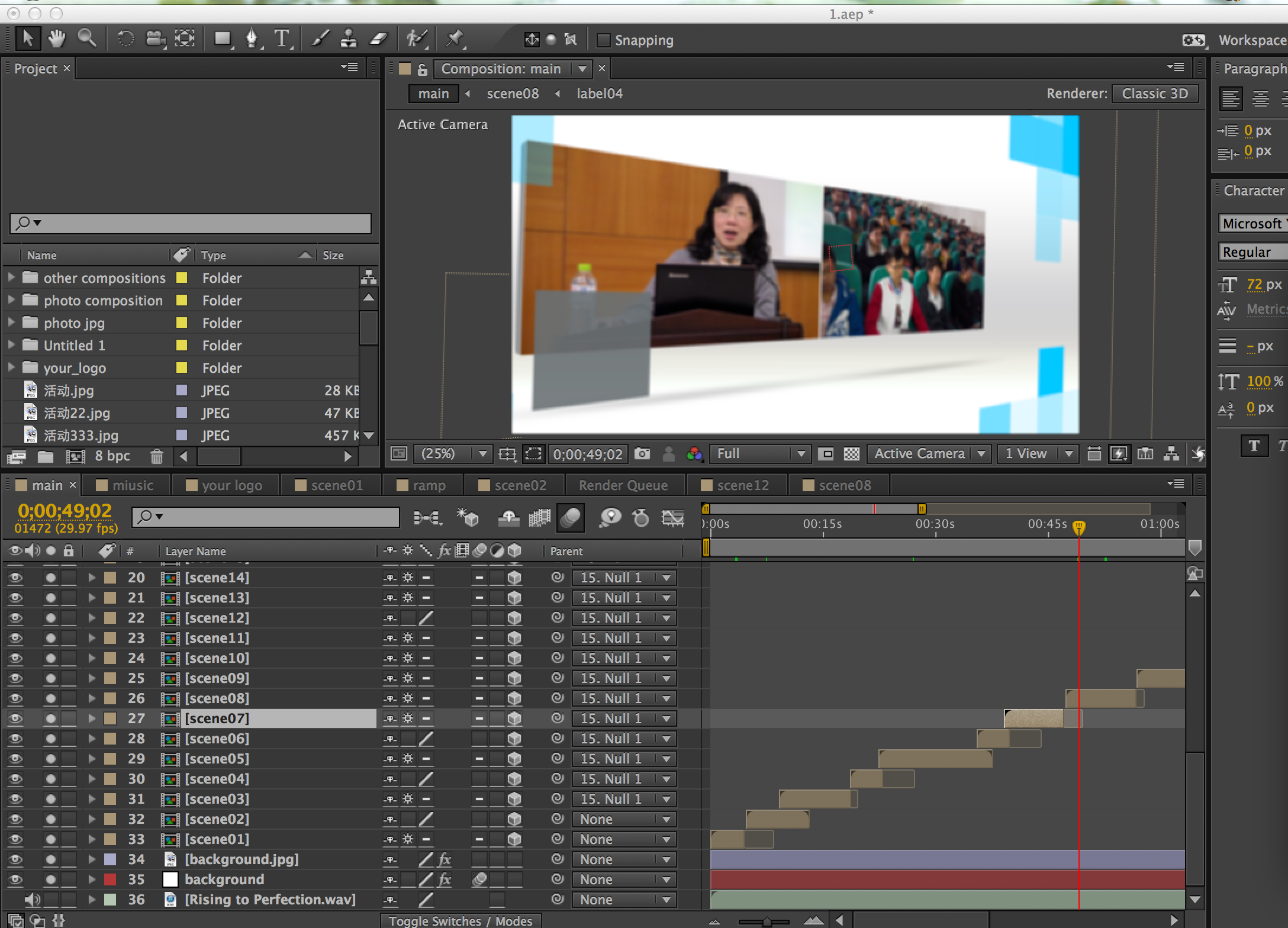Click the Classic 3D renderer button

(1154, 94)
